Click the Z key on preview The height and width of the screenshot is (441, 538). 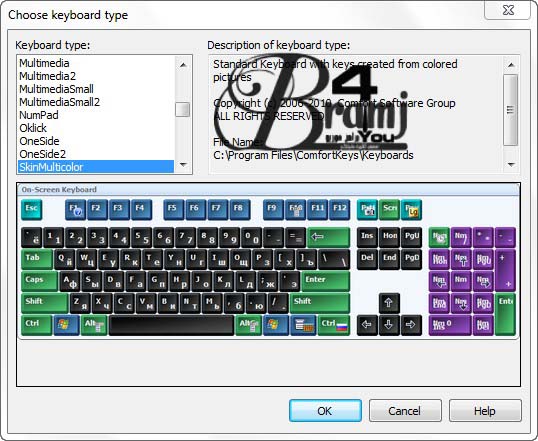point(81,303)
